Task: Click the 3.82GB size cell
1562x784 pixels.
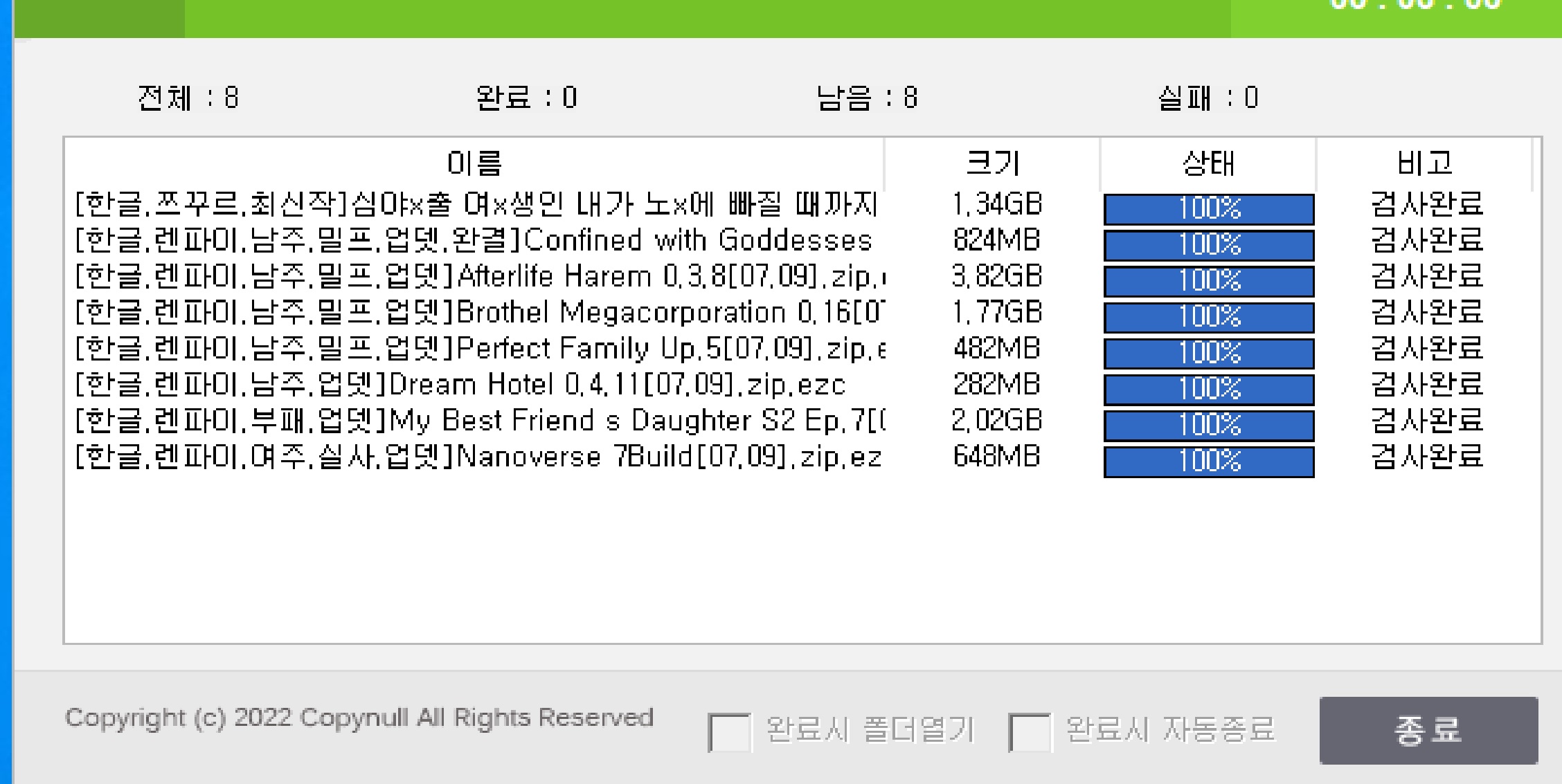Action: tap(996, 277)
